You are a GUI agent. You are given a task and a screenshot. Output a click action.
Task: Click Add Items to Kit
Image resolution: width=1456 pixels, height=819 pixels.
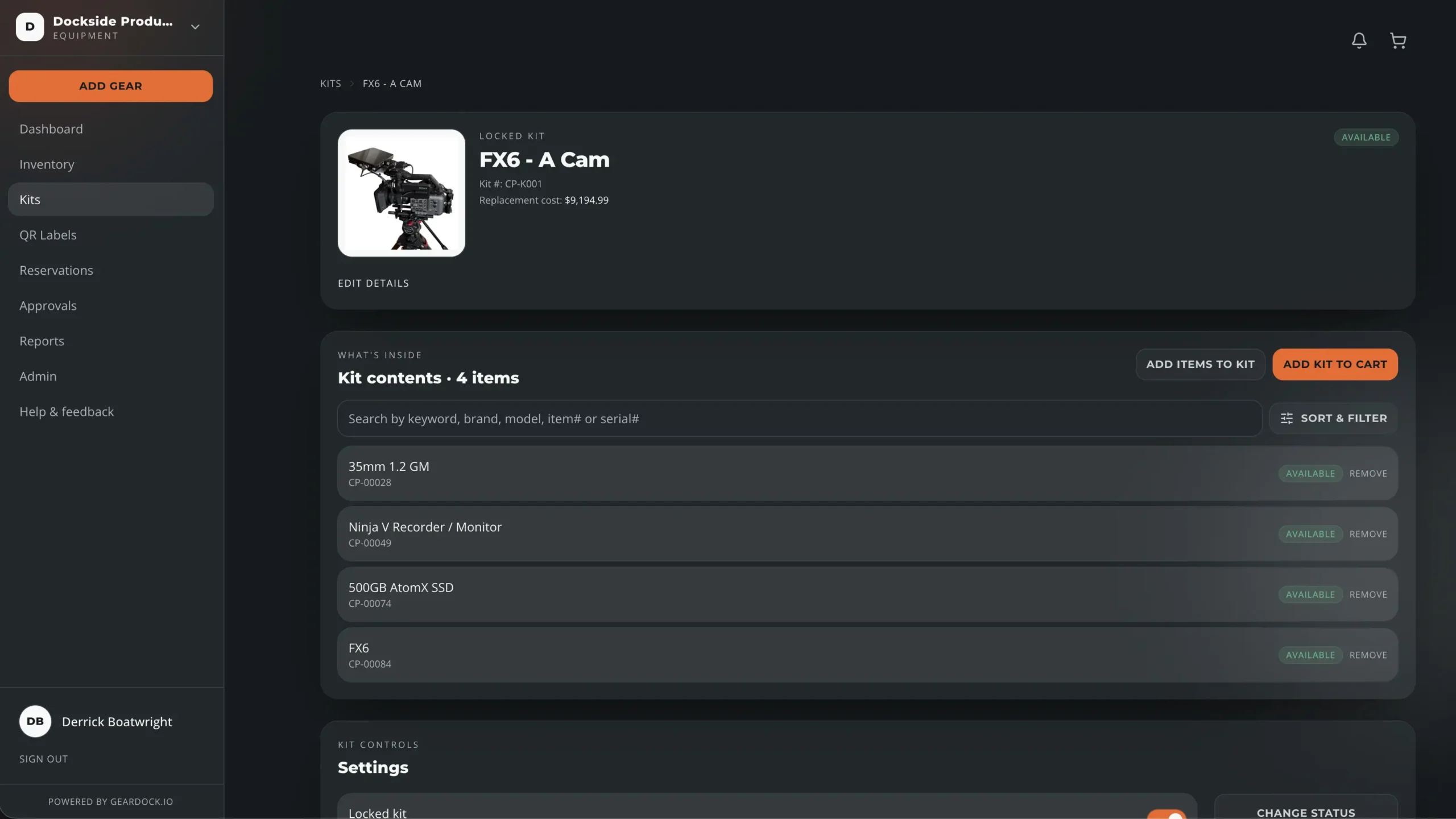[1200, 365]
